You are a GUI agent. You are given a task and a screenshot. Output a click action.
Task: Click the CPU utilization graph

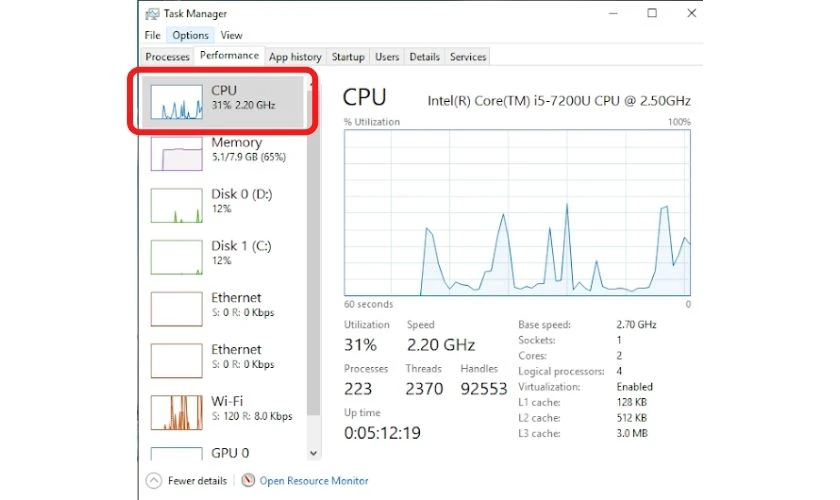517,213
